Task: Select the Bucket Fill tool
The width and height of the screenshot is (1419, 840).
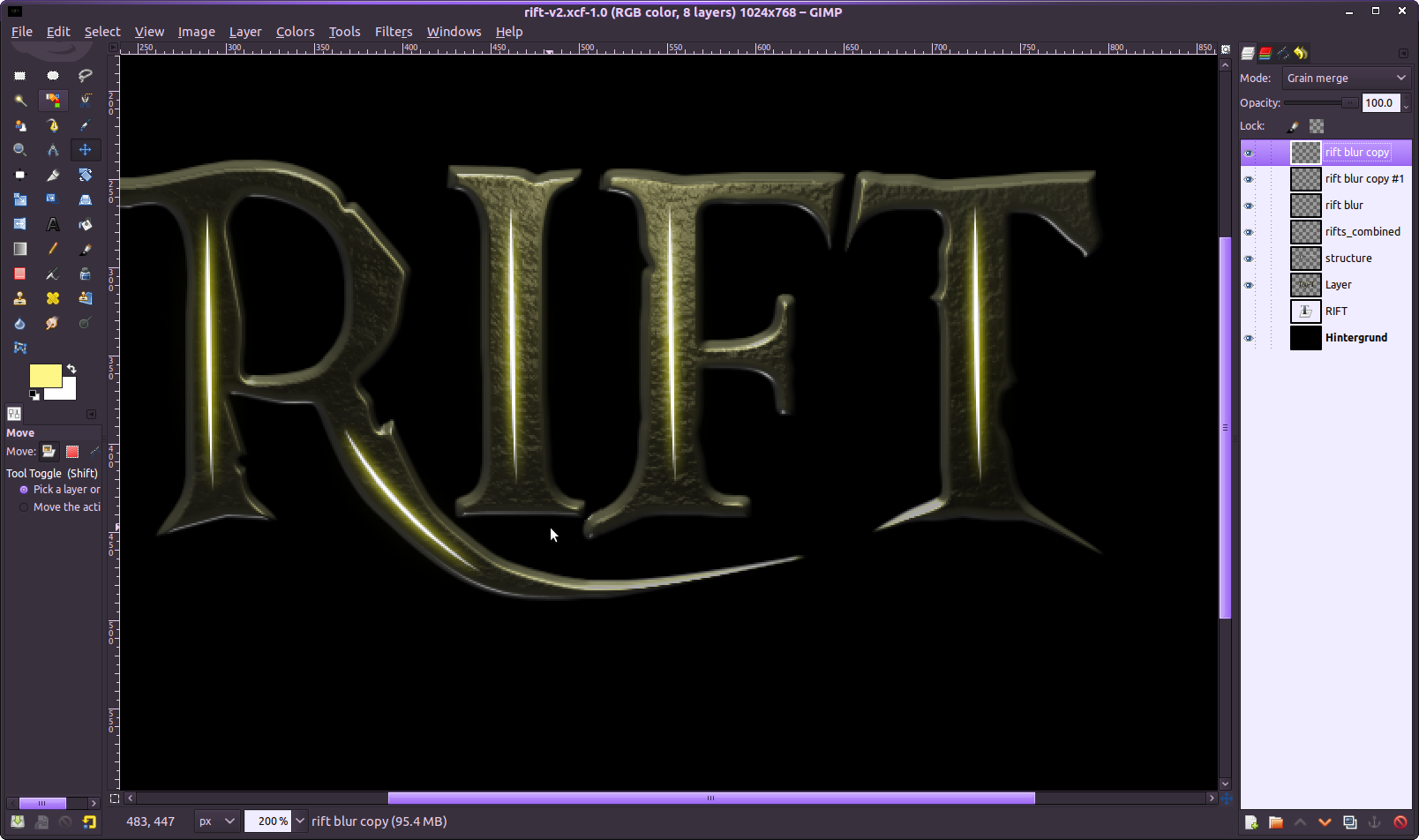Action: [86, 224]
